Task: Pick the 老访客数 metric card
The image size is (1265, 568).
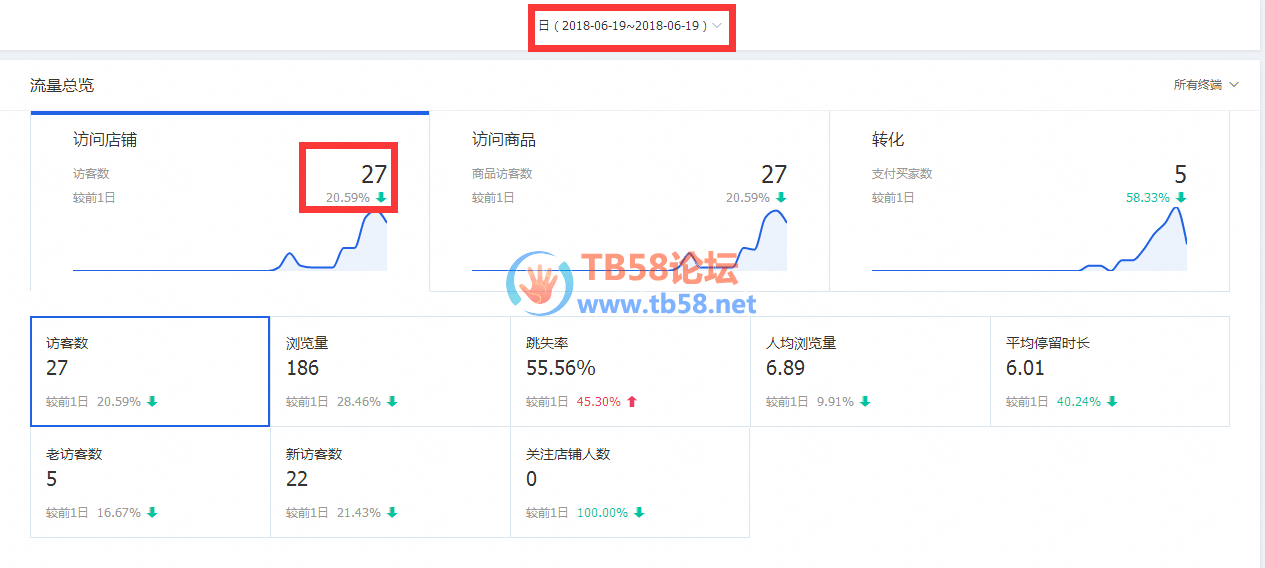Action: pyautogui.click(x=150, y=482)
